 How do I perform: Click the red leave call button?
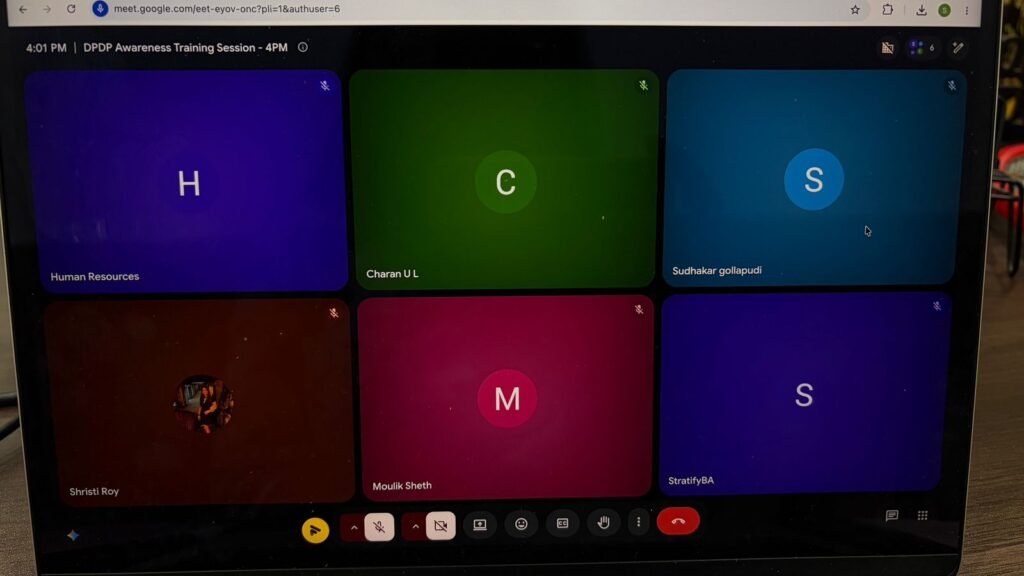tap(678, 521)
